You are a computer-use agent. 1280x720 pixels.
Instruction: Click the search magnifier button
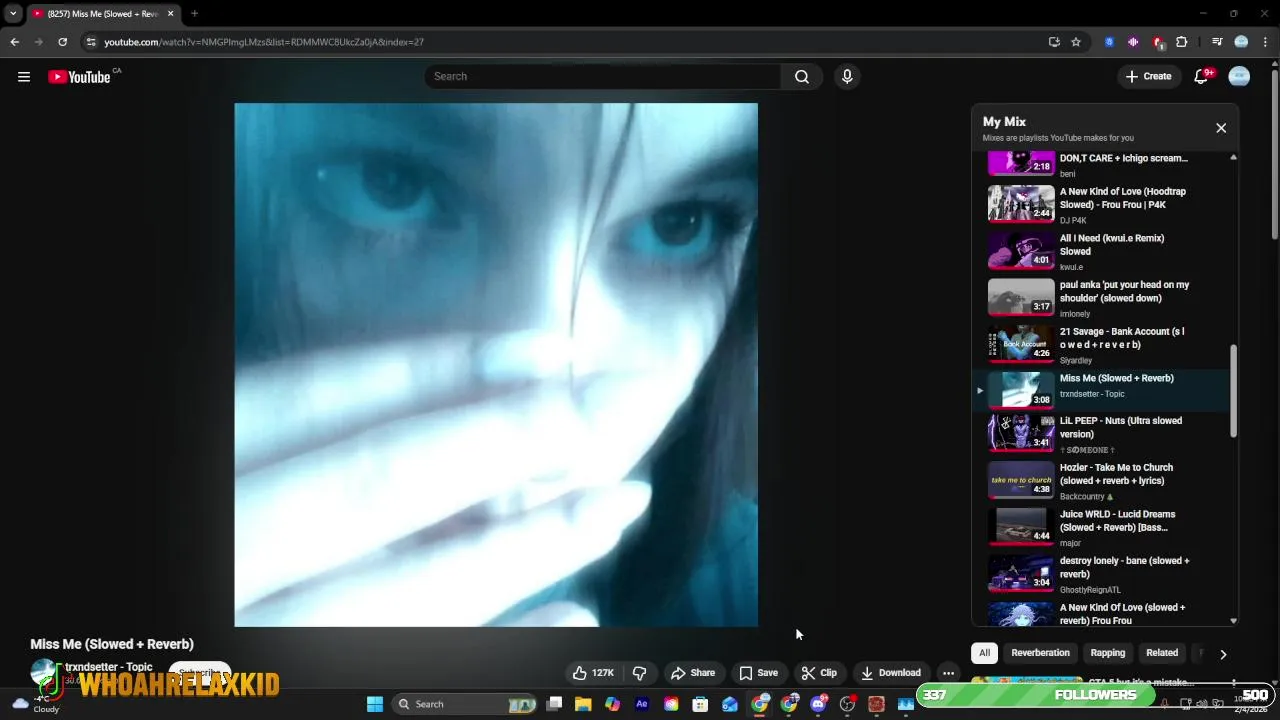coord(802,77)
